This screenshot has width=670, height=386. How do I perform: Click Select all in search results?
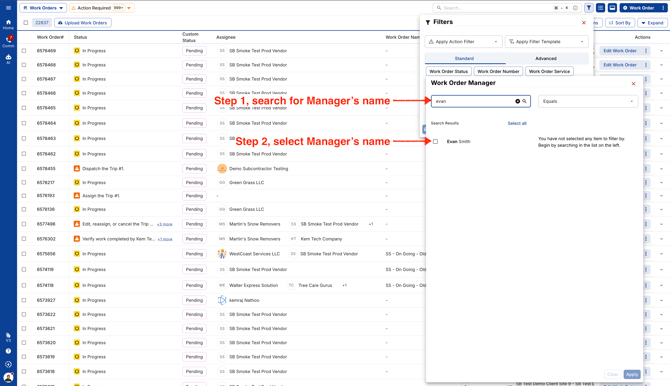(x=517, y=123)
